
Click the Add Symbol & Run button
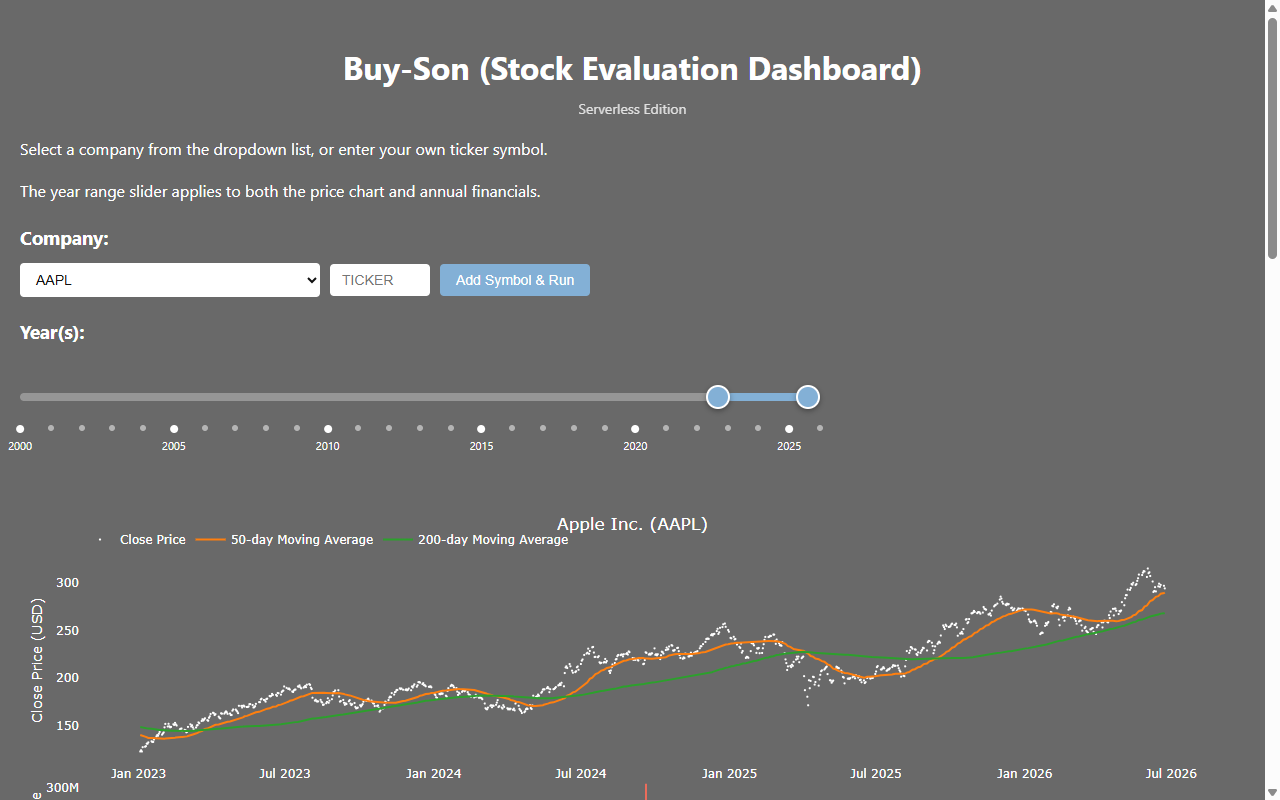coord(515,280)
